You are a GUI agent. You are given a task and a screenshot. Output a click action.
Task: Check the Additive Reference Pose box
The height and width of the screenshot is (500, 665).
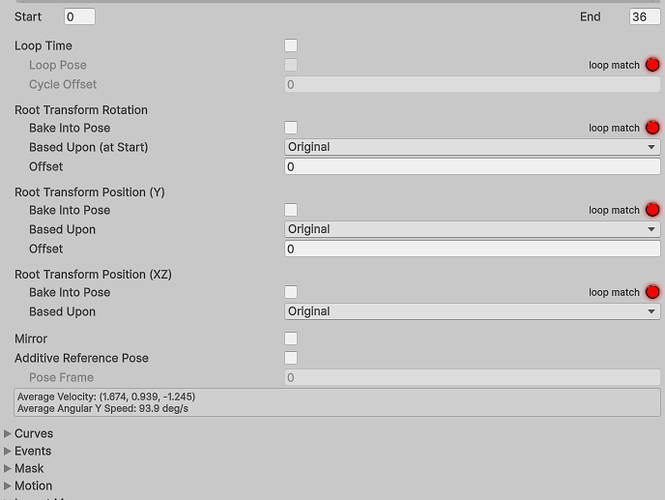(x=291, y=358)
